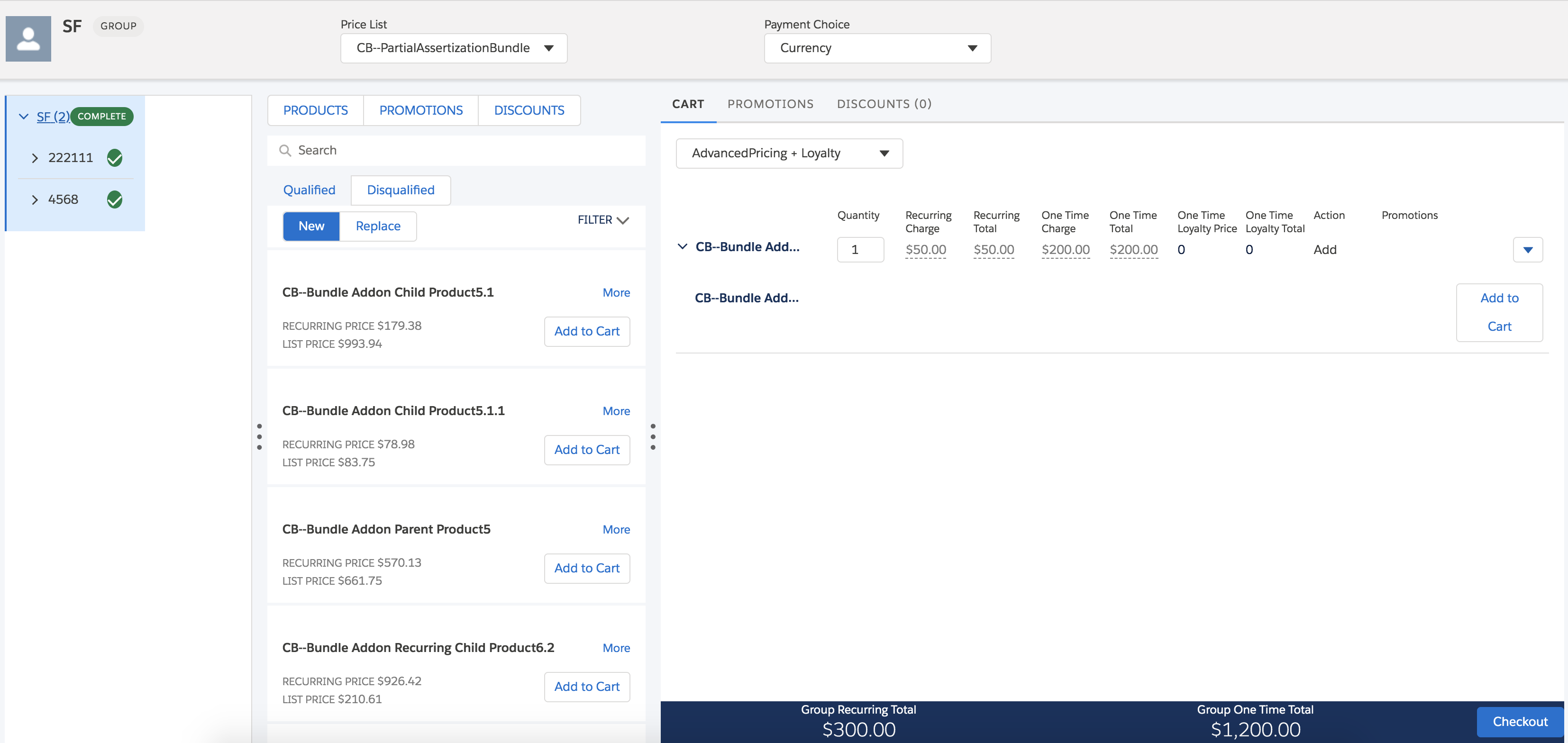This screenshot has height=743, width=1568.
Task: Click the right panel splitter dots
Action: coord(653,437)
